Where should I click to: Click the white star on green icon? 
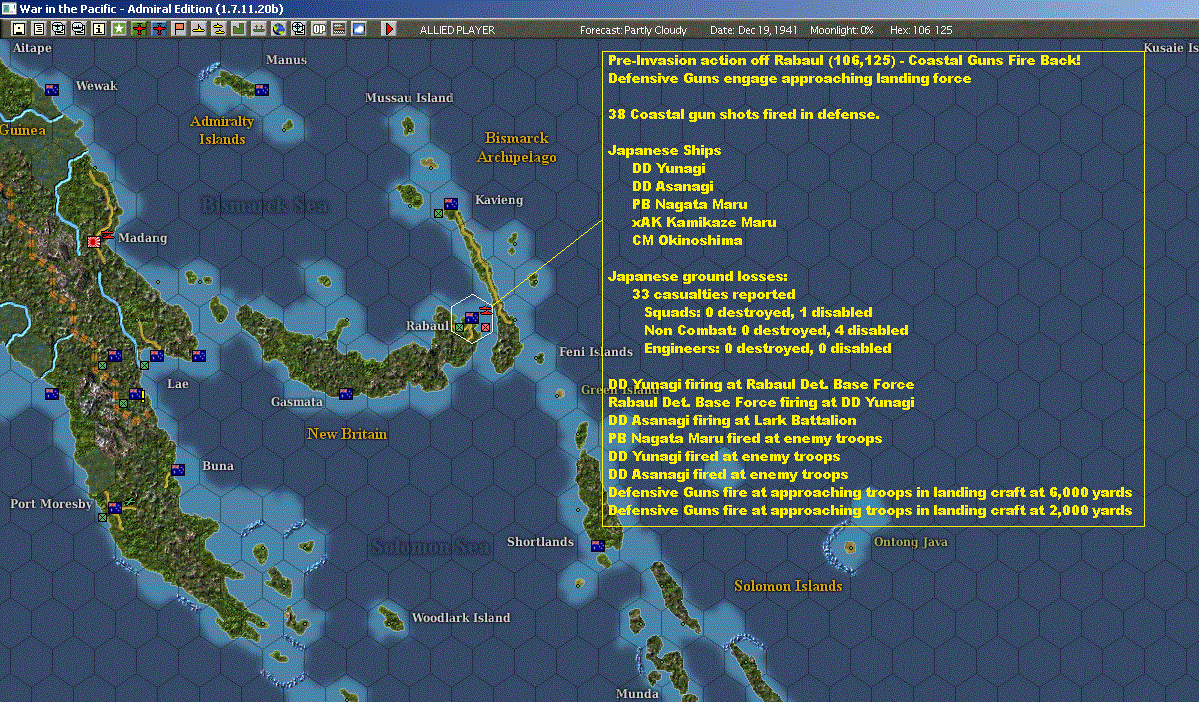[119, 29]
